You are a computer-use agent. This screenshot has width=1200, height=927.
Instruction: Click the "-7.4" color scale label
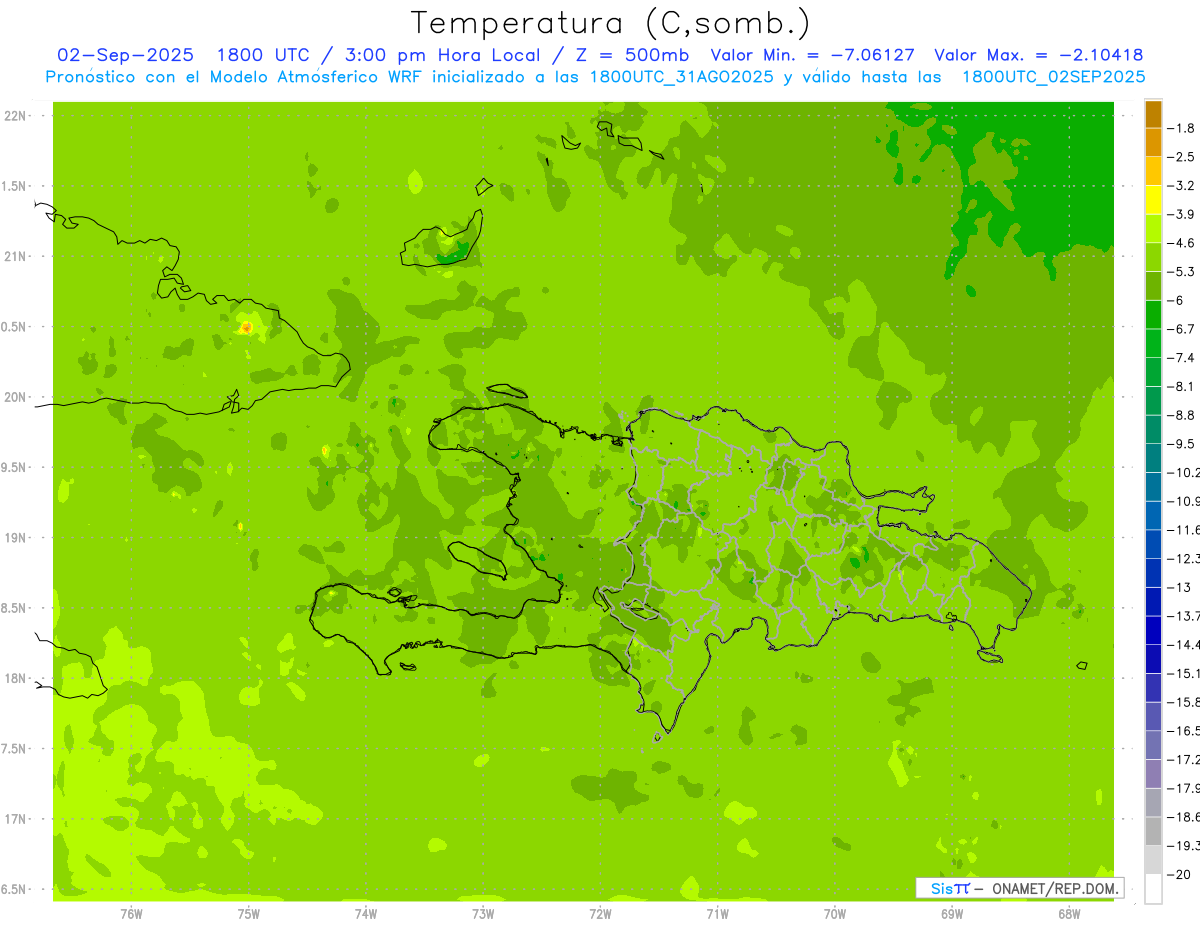(1181, 357)
